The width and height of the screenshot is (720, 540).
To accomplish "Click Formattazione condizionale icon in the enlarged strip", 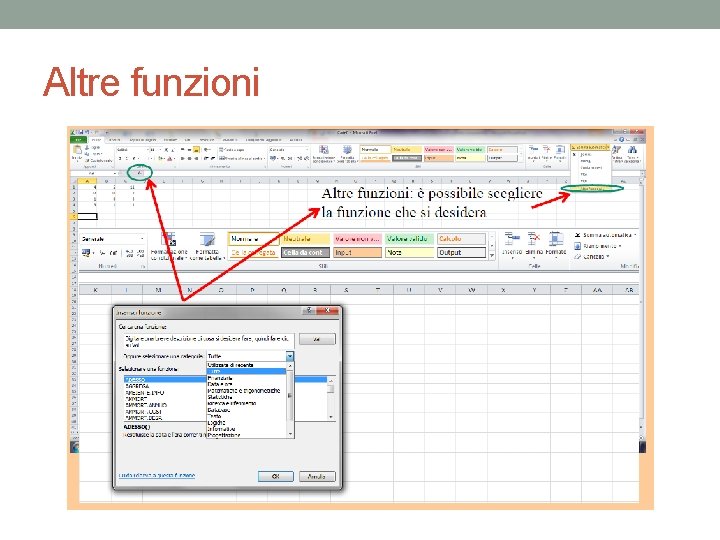I will 169,240.
